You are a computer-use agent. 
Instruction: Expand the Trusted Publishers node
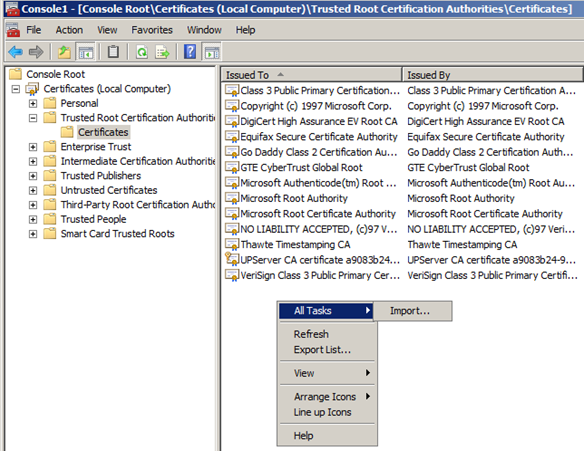[33, 176]
